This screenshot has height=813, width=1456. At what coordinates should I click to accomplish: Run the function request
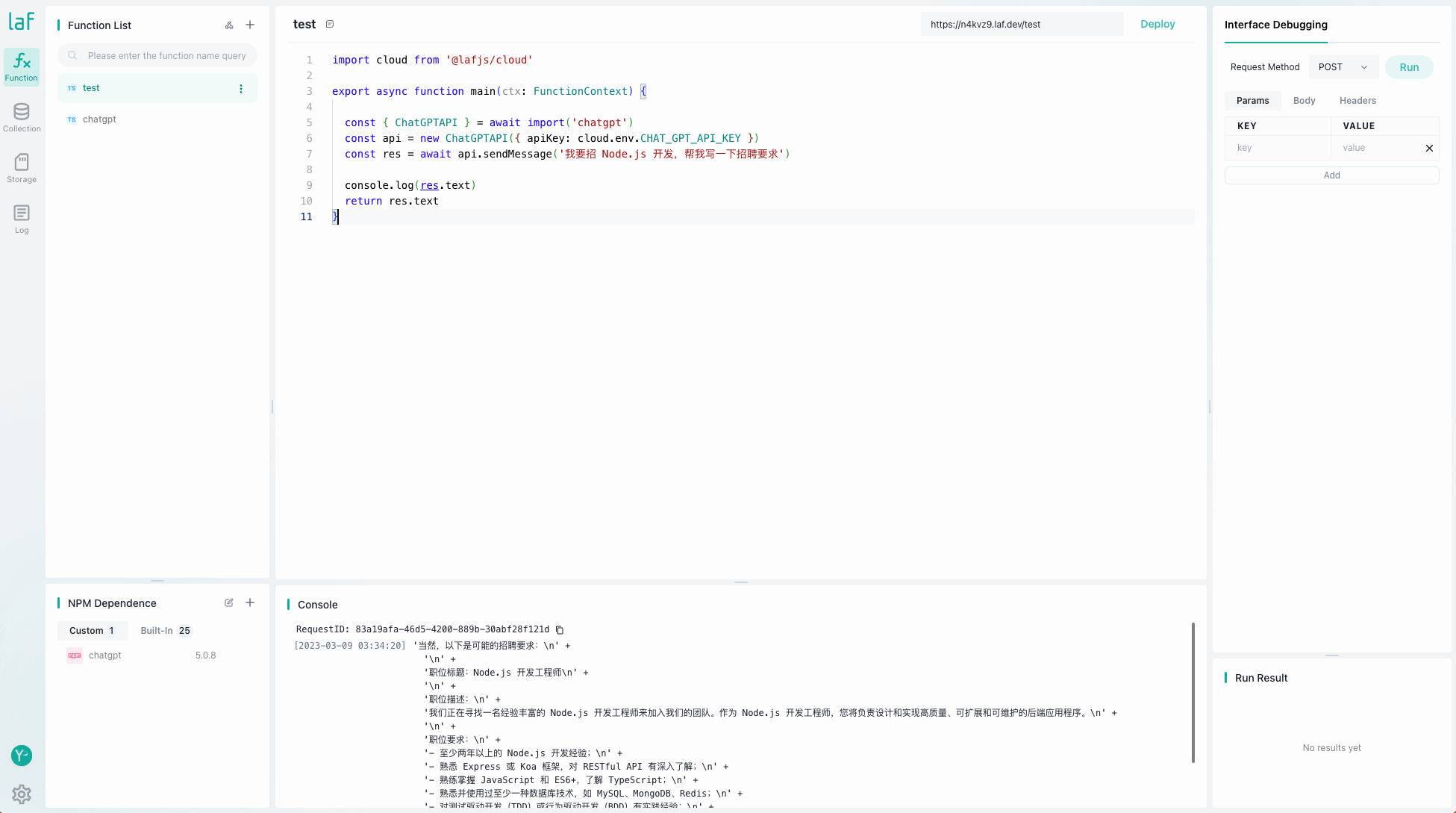1409,67
